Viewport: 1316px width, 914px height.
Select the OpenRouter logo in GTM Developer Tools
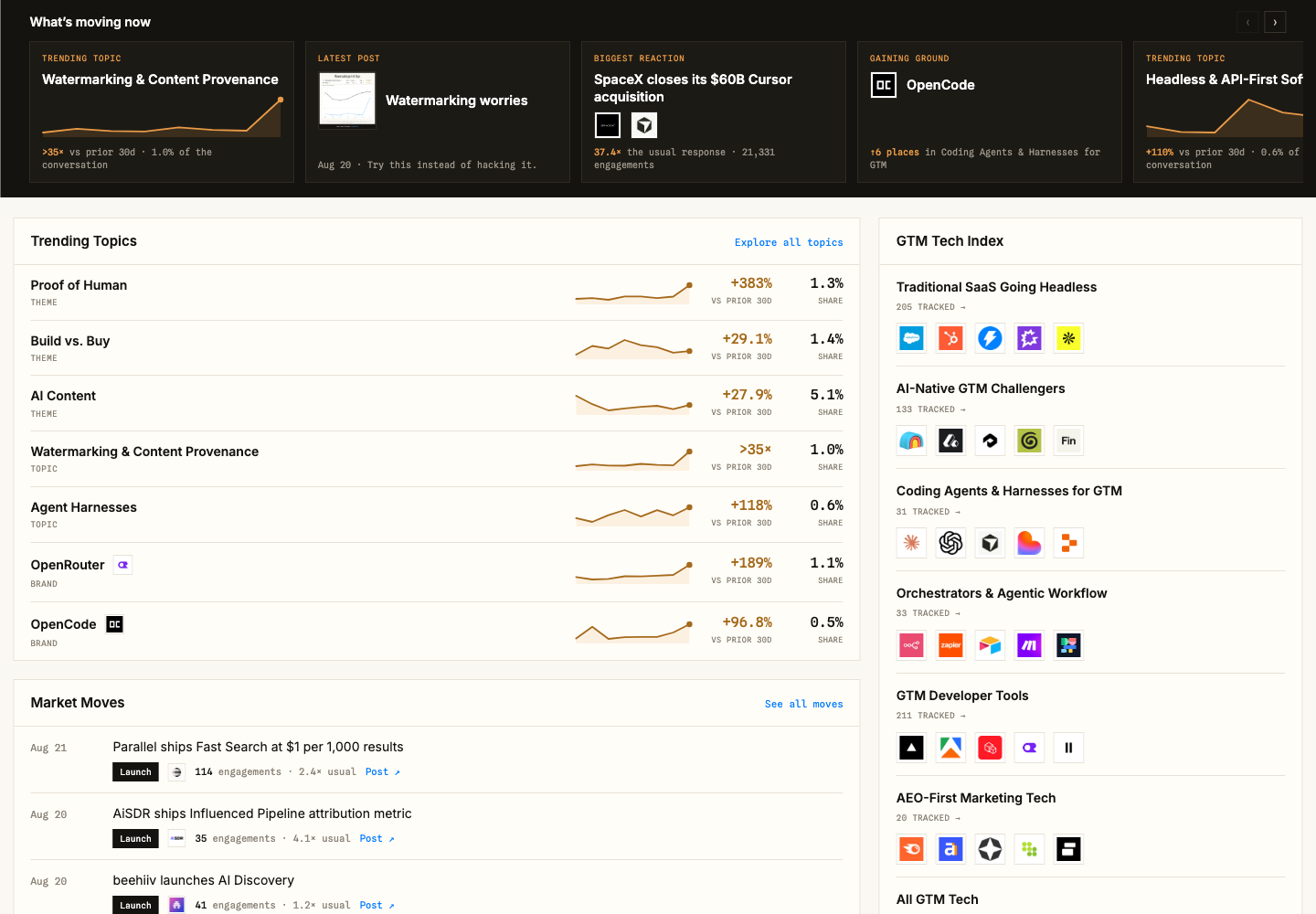point(1029,748)
